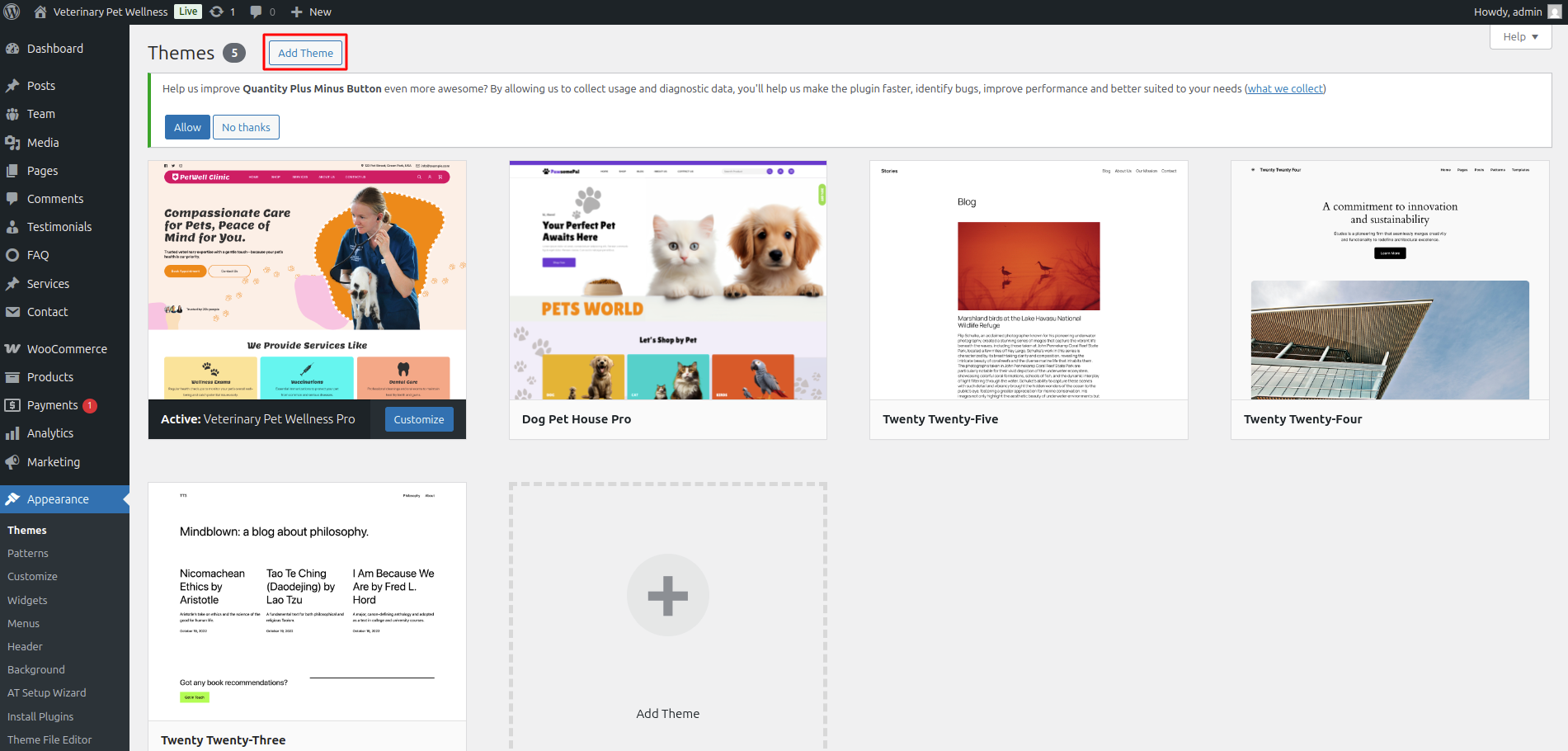Image resolution: width=1568 pixels, height=751 pixels.
Task: Click the Themes page heading
Action: 181,53
